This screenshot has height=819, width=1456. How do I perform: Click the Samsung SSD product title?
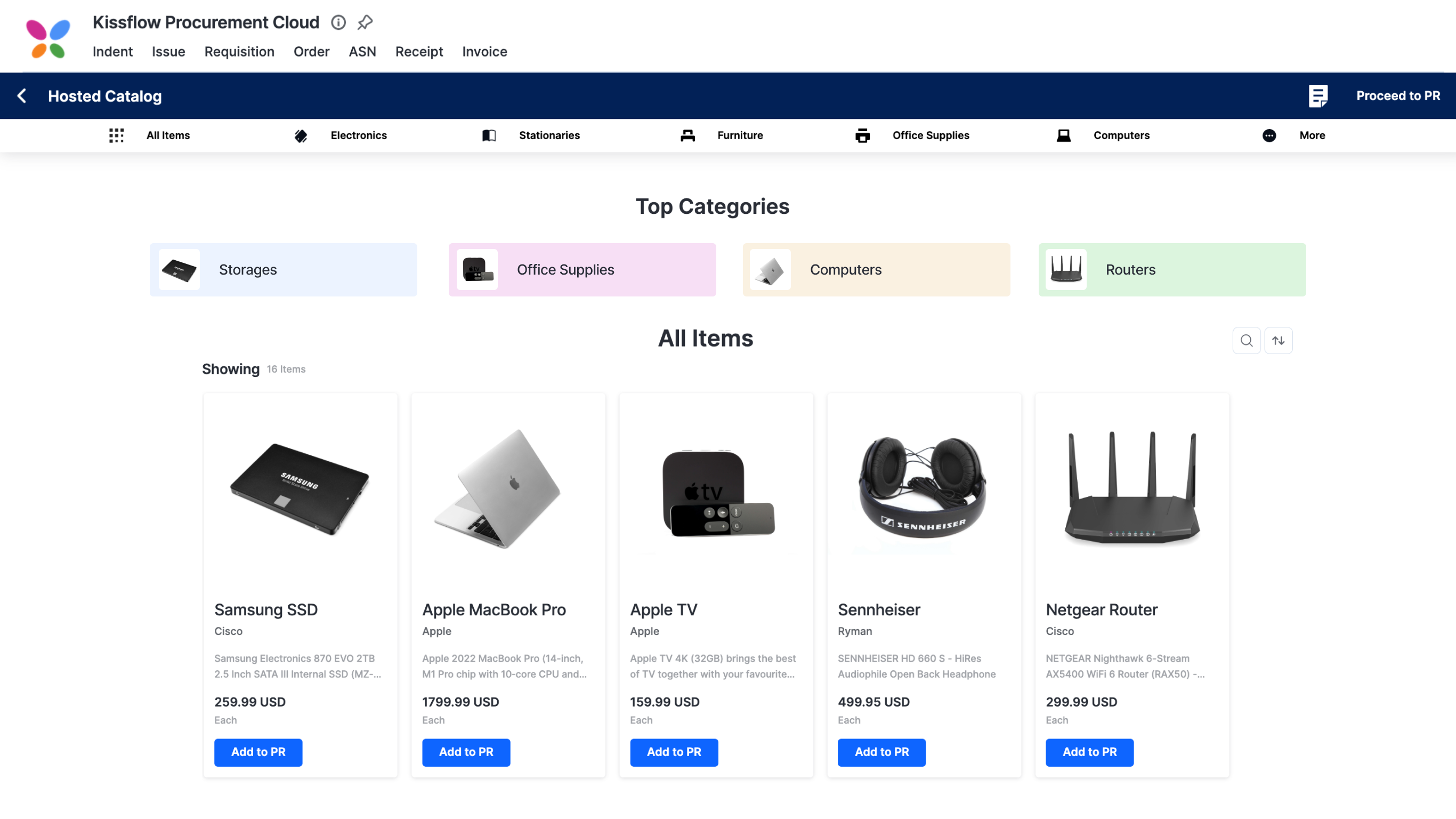(265, 610)
